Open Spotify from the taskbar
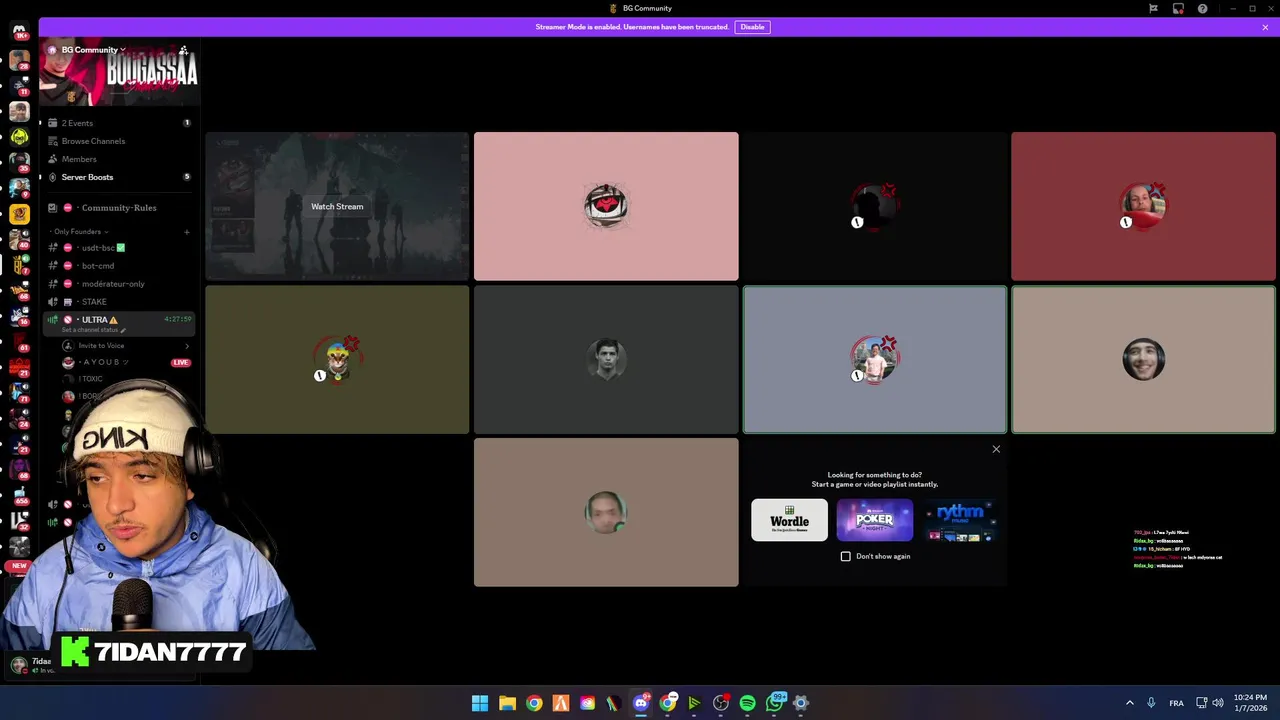Screen dimensions: 1280x720 747,703
